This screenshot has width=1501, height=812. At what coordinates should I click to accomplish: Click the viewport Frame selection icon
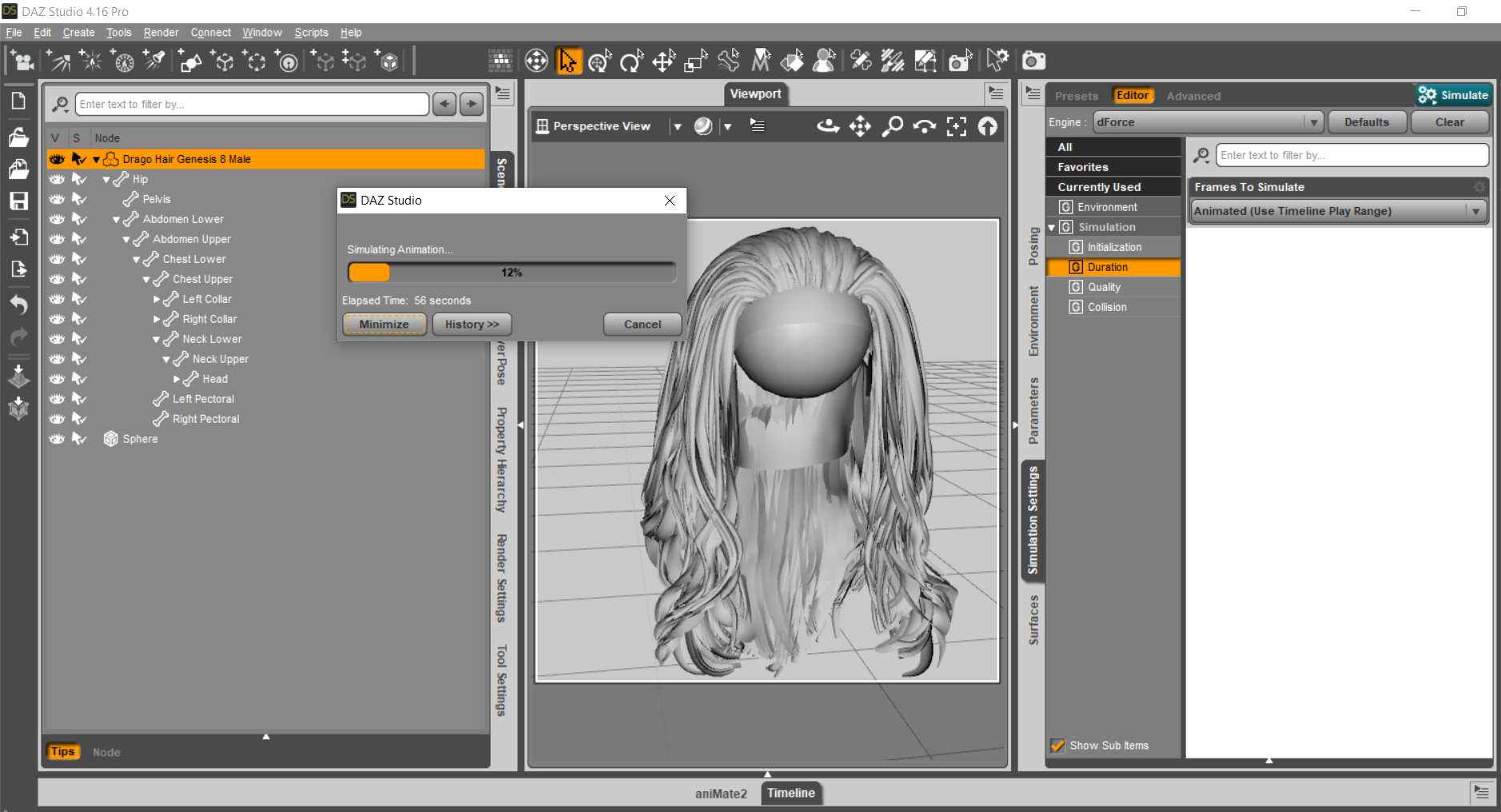[x=956, y=126]
